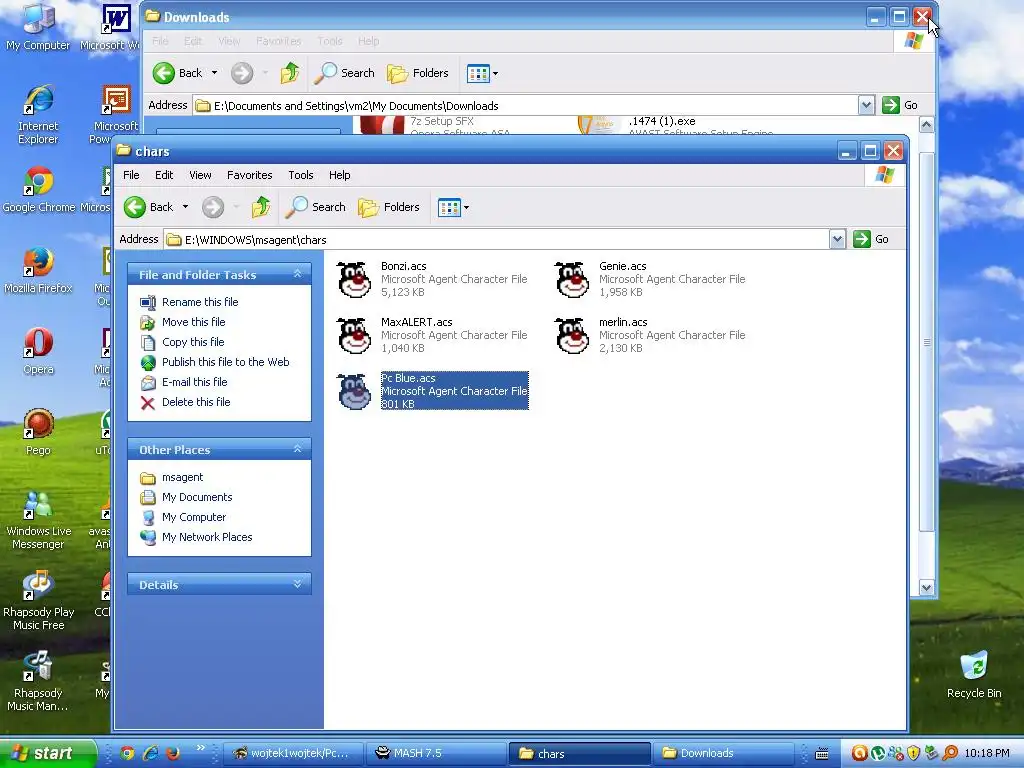Click E-mail this file link
Screen dimensions: 1024x768
[195, 382]
